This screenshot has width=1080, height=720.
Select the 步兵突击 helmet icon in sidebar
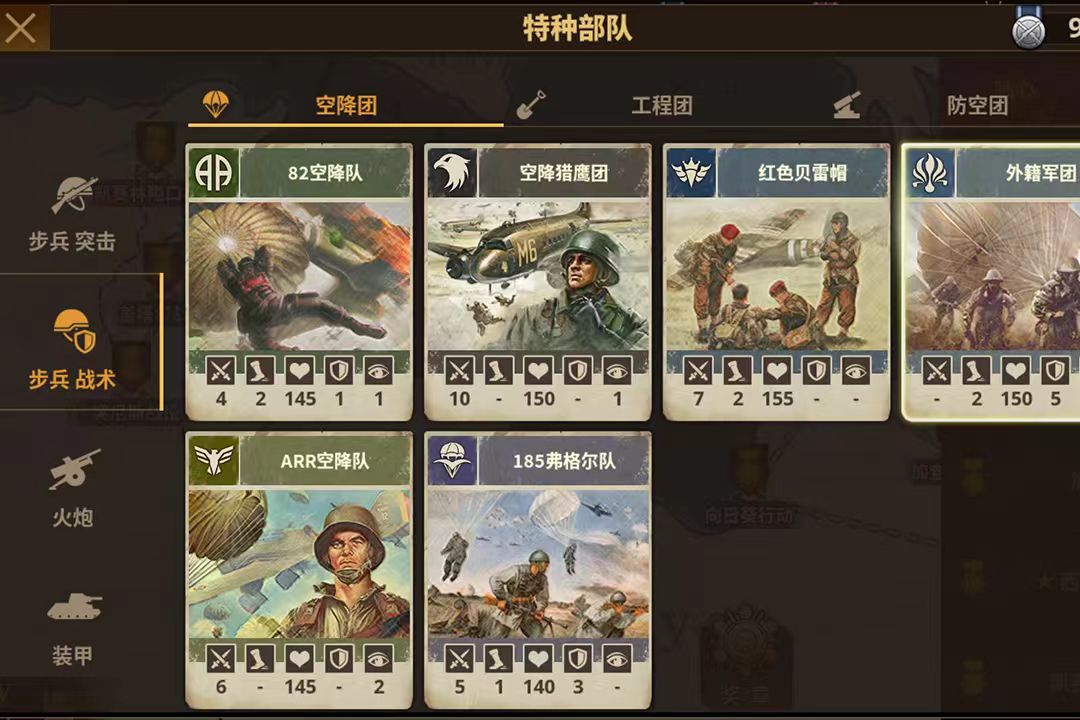[x=73, y=195]
